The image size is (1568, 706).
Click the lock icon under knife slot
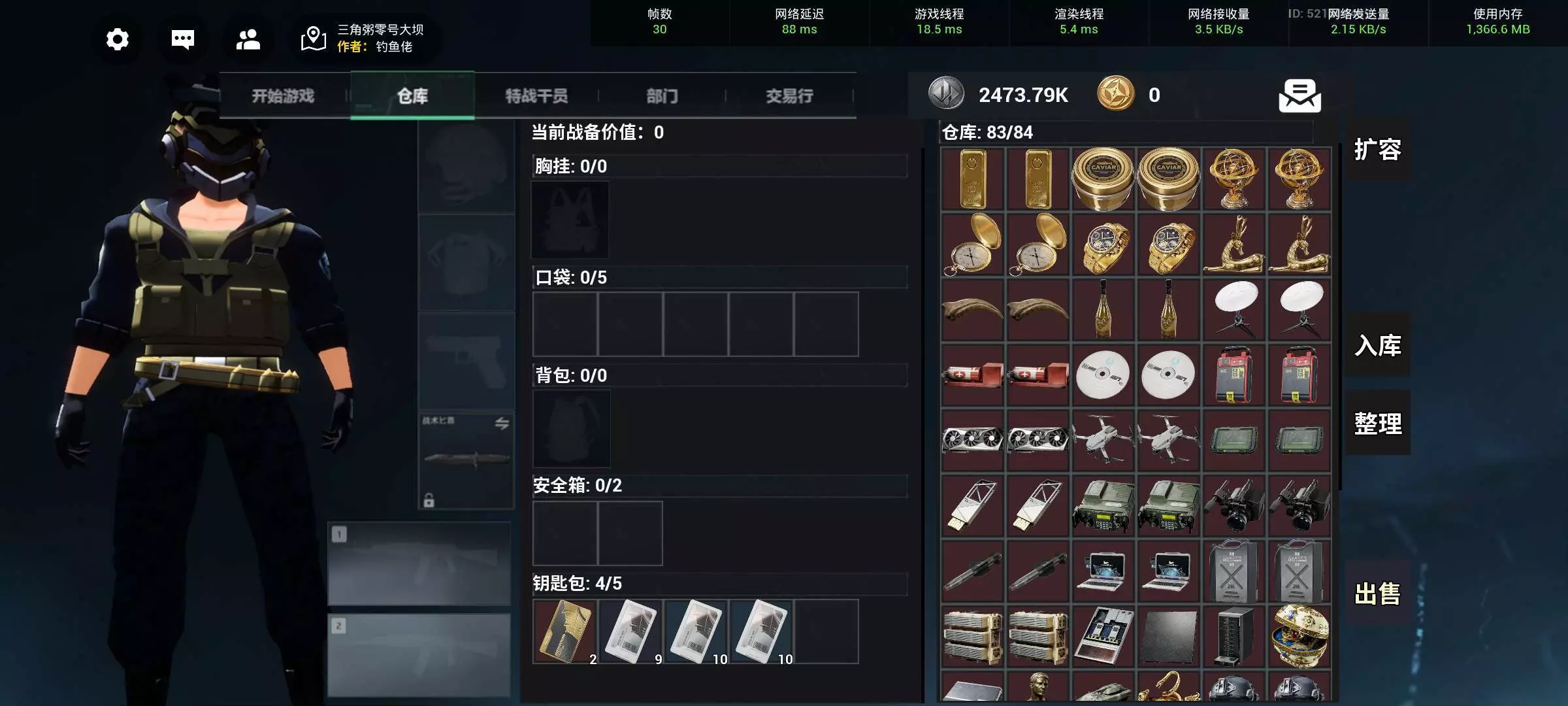(429, 501)
